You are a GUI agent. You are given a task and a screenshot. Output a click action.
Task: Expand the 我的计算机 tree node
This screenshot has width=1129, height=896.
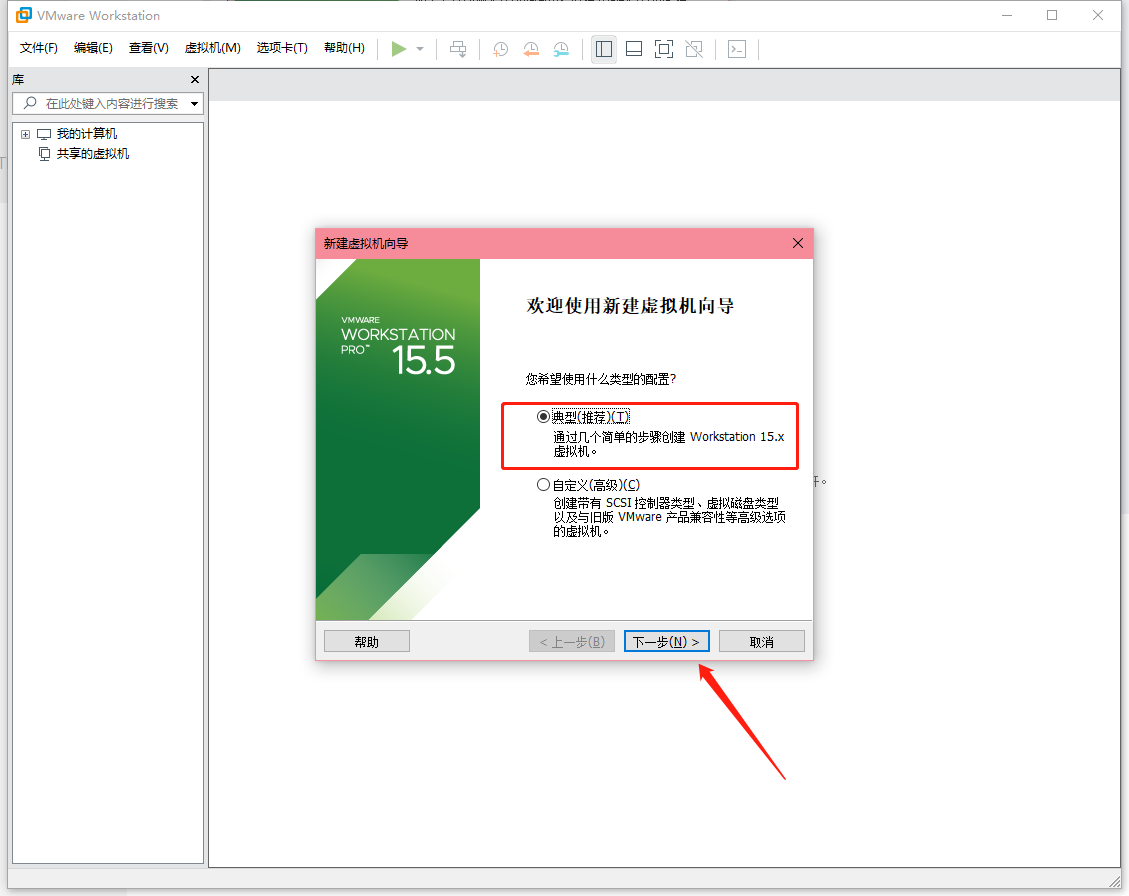point(25,134)
